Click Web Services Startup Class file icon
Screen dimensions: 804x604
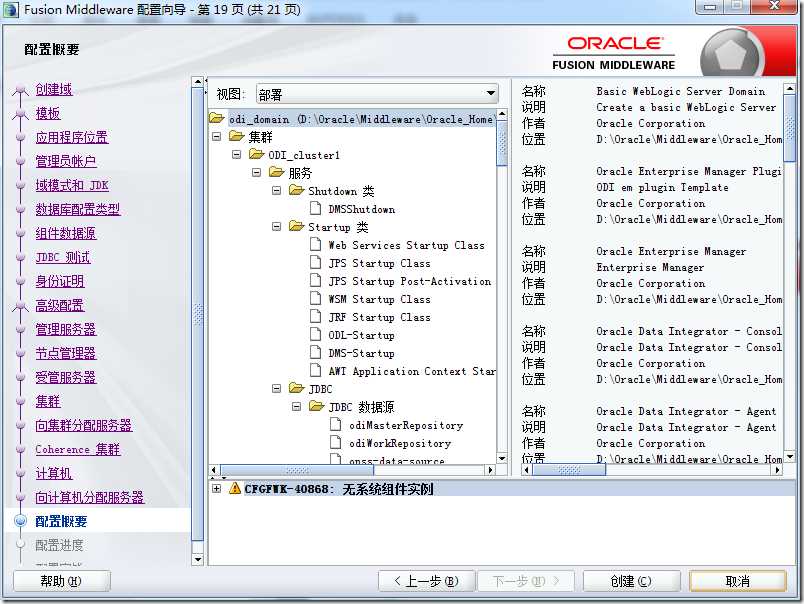click(316, 244)
